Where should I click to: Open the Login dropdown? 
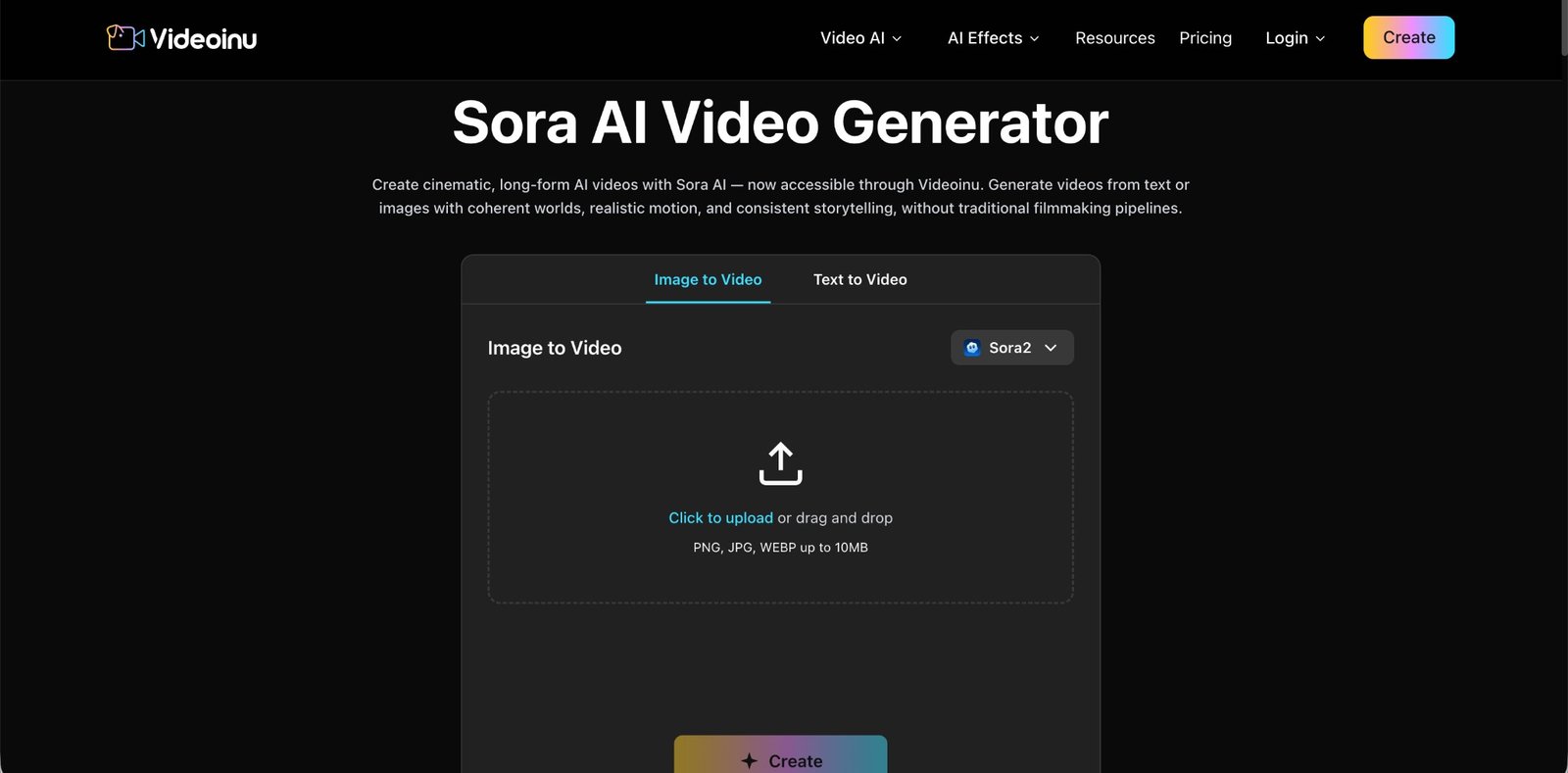coord(1295,38)
